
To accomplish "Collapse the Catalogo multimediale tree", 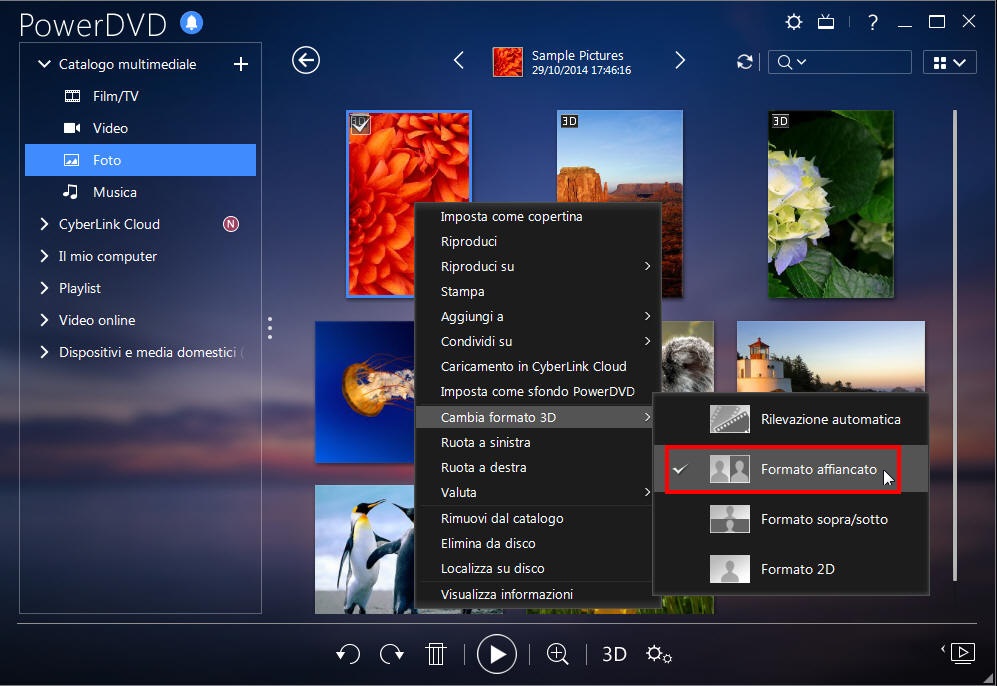I will pos(44,64).
